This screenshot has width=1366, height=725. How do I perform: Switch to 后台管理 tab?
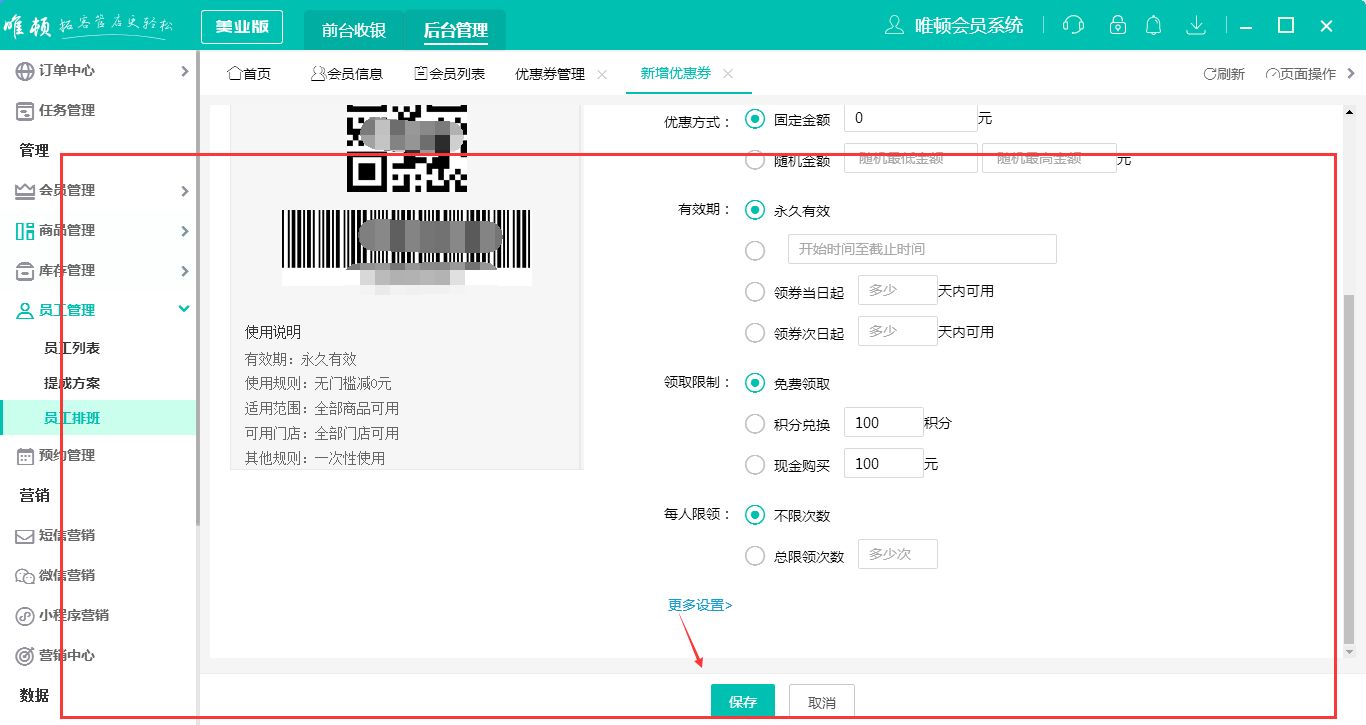456,30
